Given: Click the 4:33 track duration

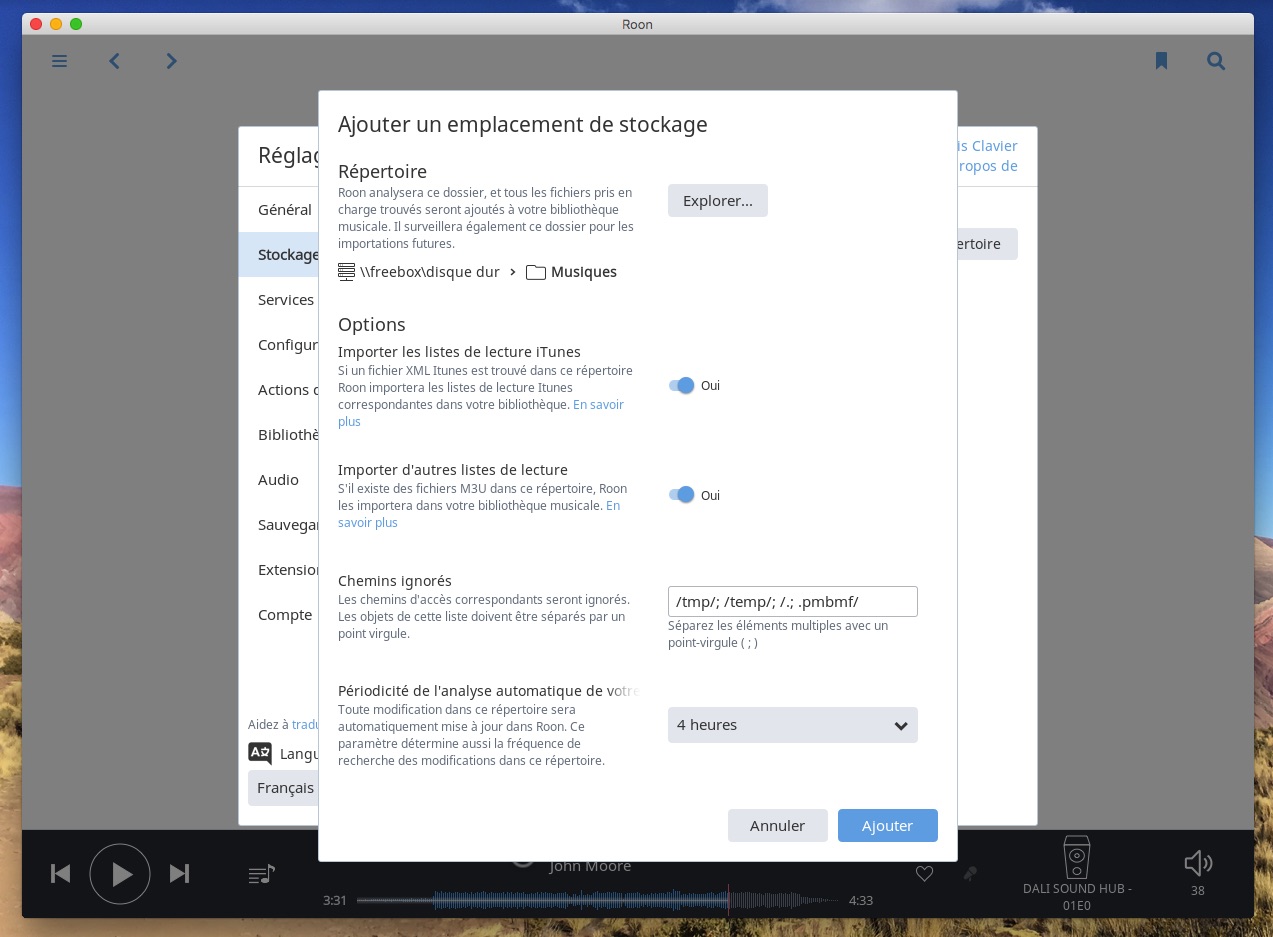Looking at the screenshot, I should (x=861, y=900).
